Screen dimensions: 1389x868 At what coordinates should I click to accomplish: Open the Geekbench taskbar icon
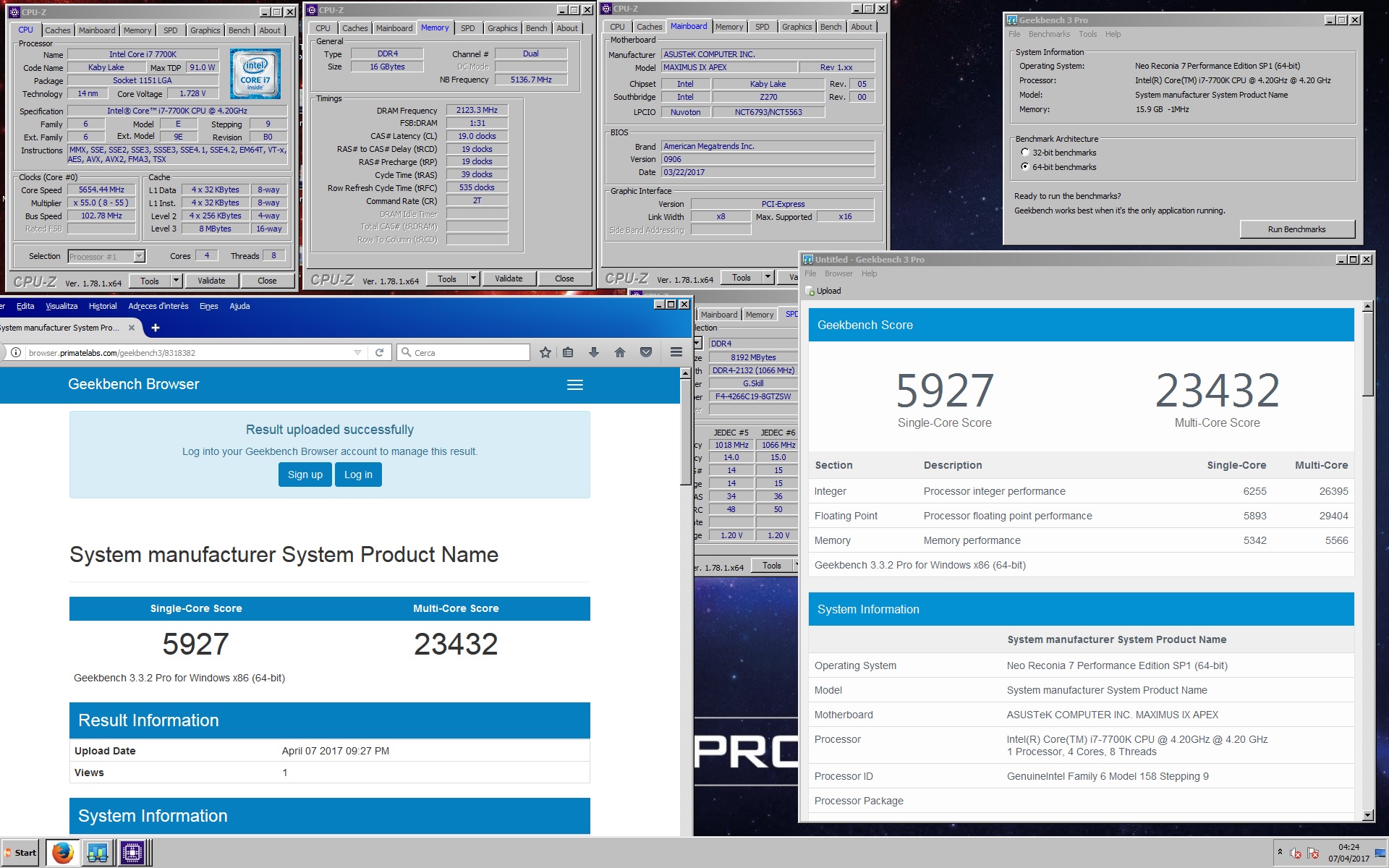click(x=97, y=853)
